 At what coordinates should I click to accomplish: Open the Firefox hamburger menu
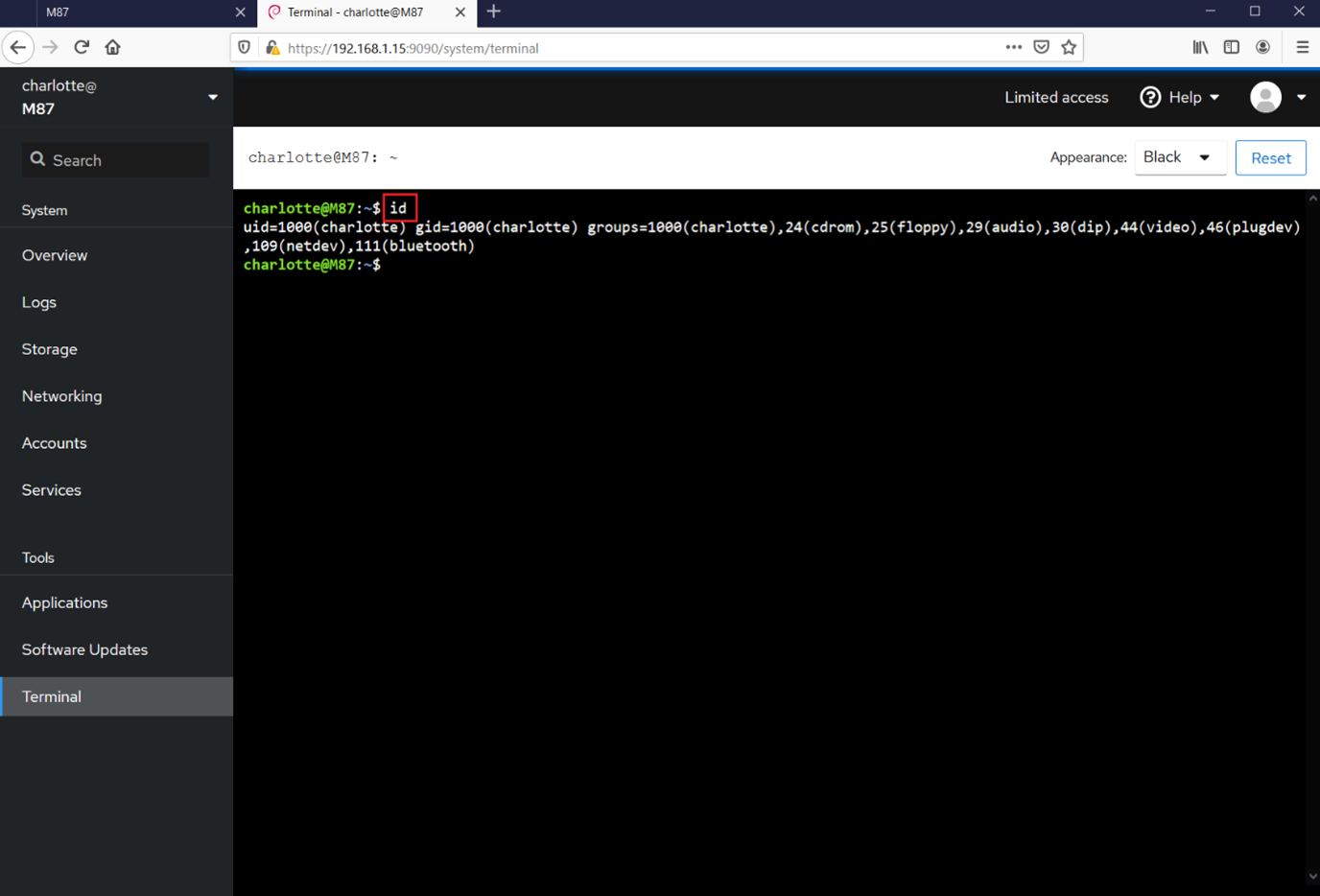point(1302,47)
